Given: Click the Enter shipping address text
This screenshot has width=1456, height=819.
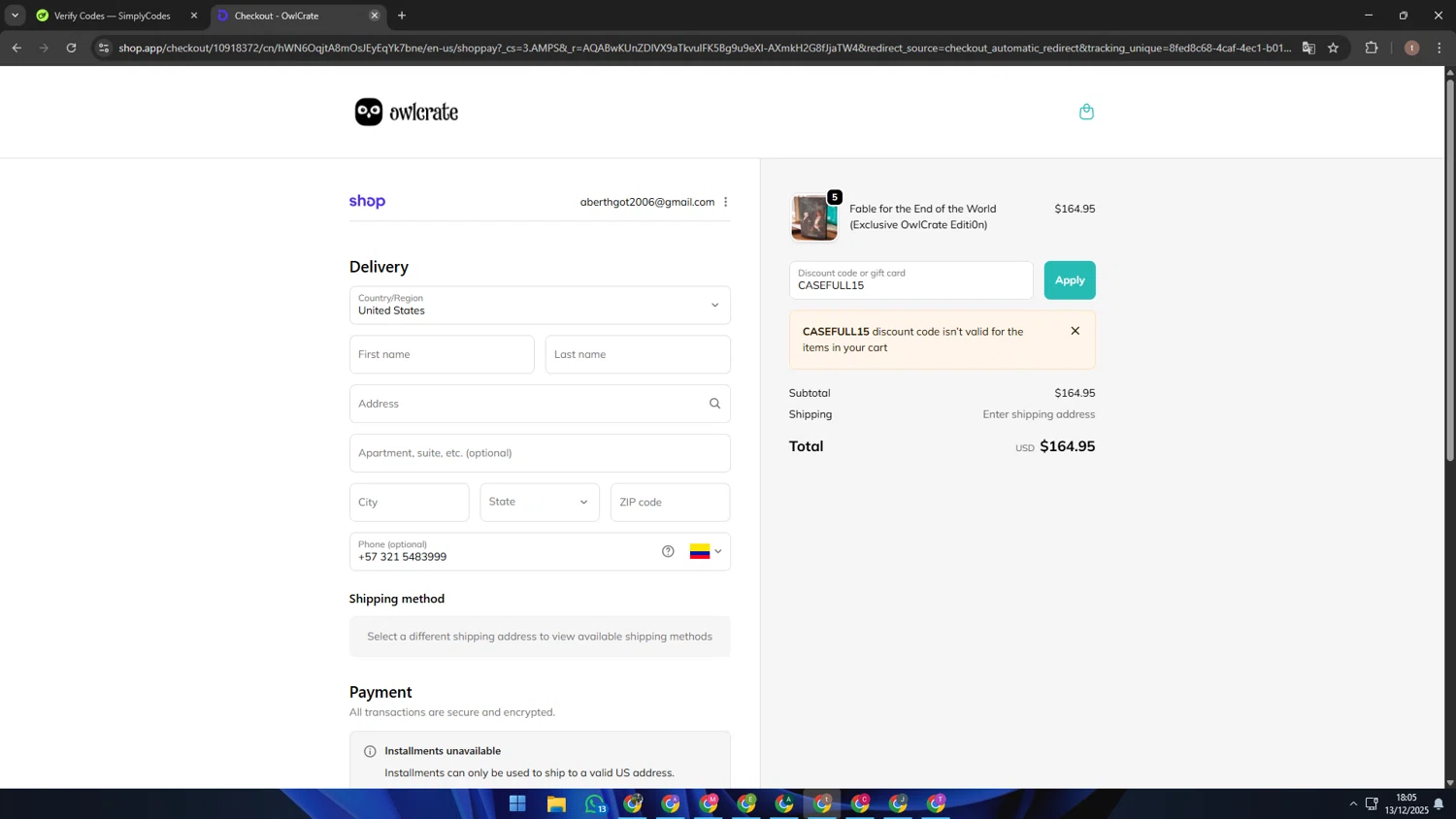Looking at the screenshot, I should [x=1039, y=414].
